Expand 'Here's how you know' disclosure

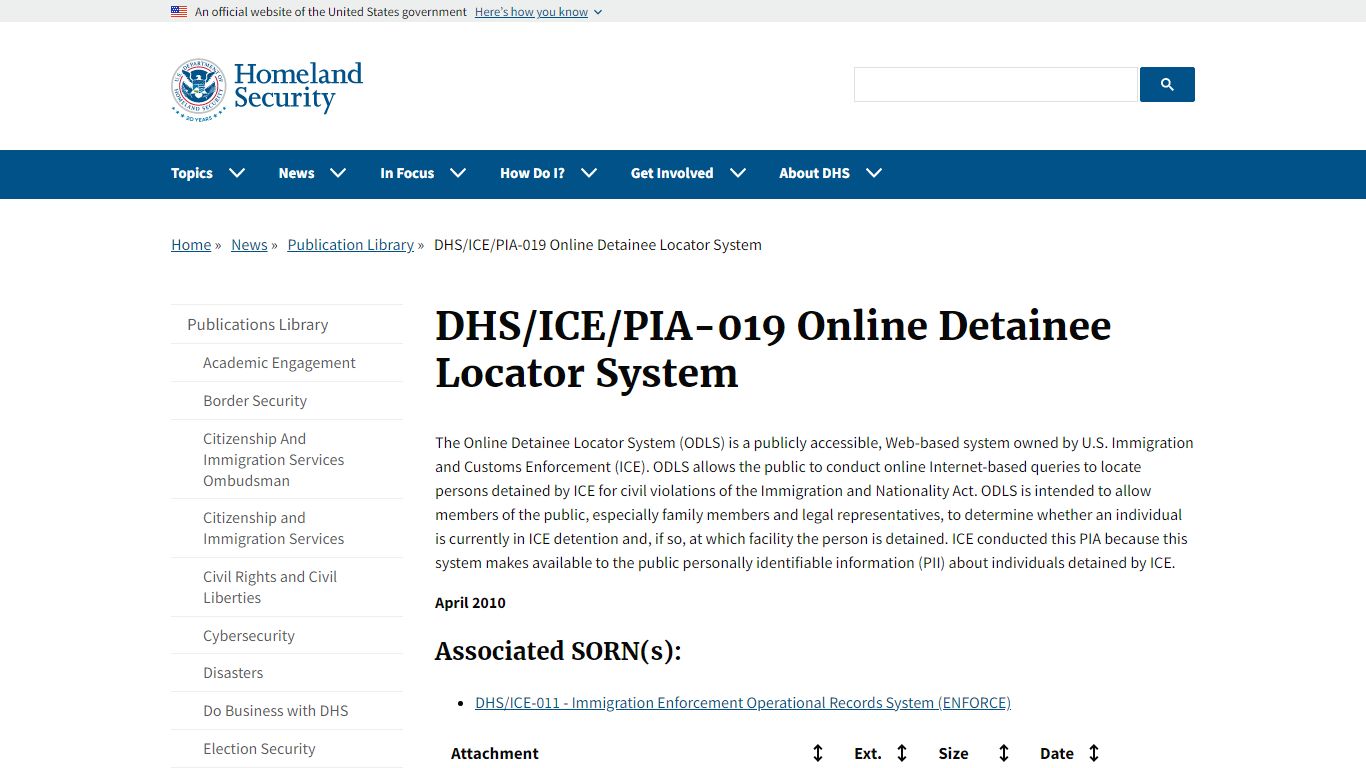click(538, 12)
